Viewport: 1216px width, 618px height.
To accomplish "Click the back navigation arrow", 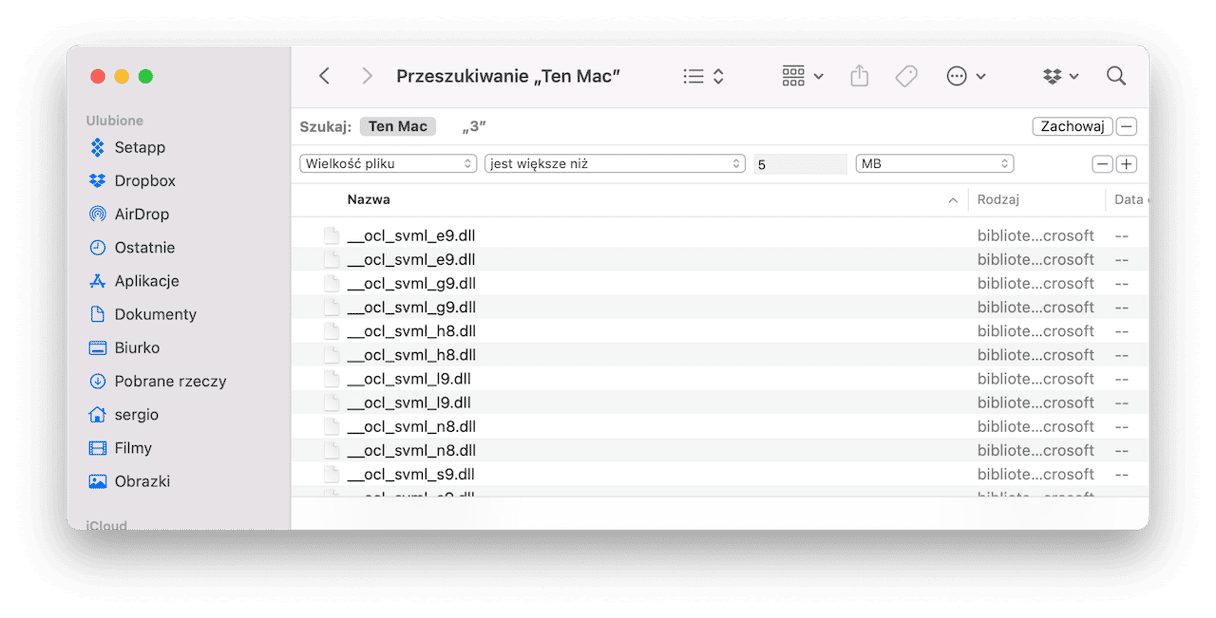I will pos(324,76).
